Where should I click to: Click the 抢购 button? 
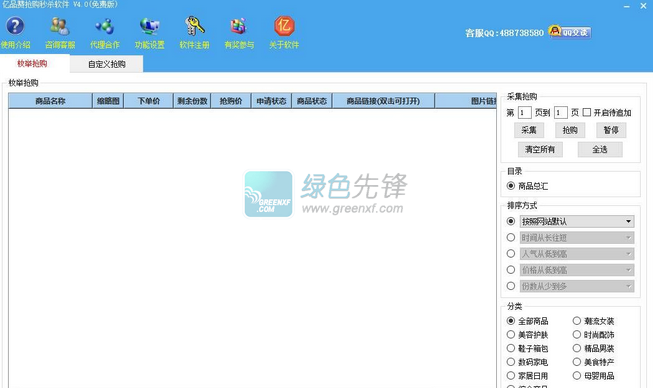click(570, 130)
